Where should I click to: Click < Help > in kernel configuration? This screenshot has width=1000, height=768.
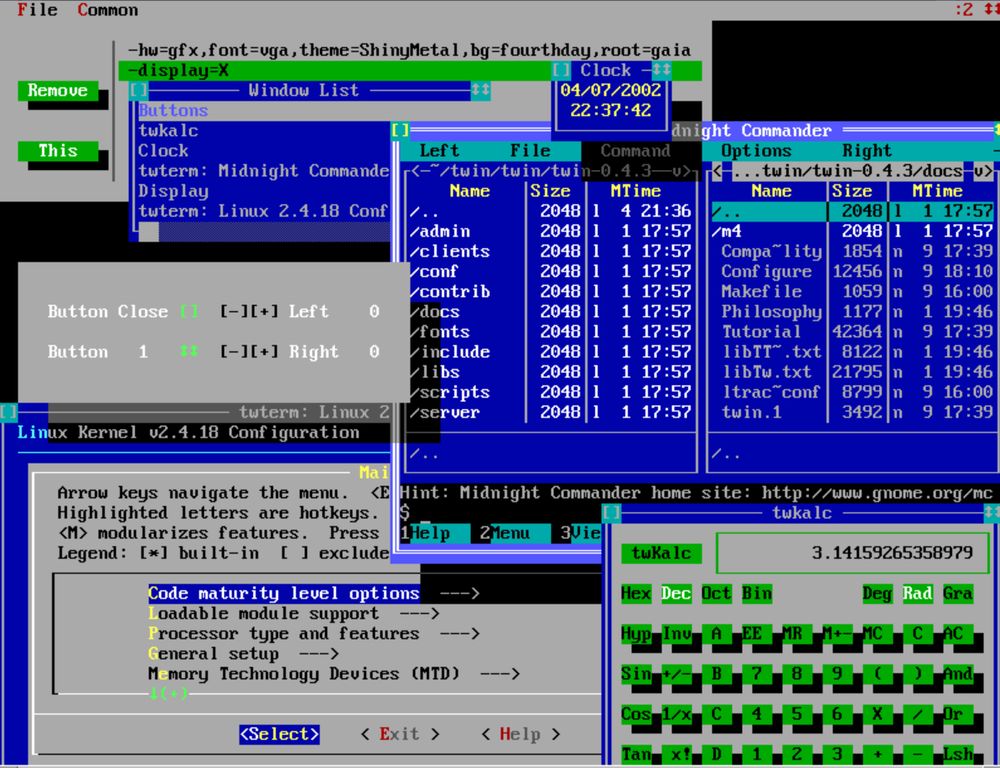click(x=520, y=734)
